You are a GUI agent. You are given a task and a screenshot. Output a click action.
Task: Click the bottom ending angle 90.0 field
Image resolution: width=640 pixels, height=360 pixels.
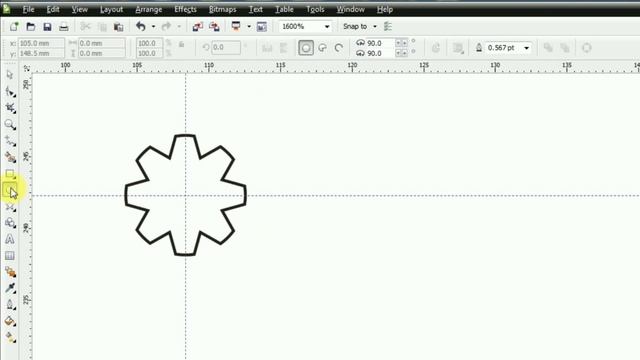click(380, 53)
